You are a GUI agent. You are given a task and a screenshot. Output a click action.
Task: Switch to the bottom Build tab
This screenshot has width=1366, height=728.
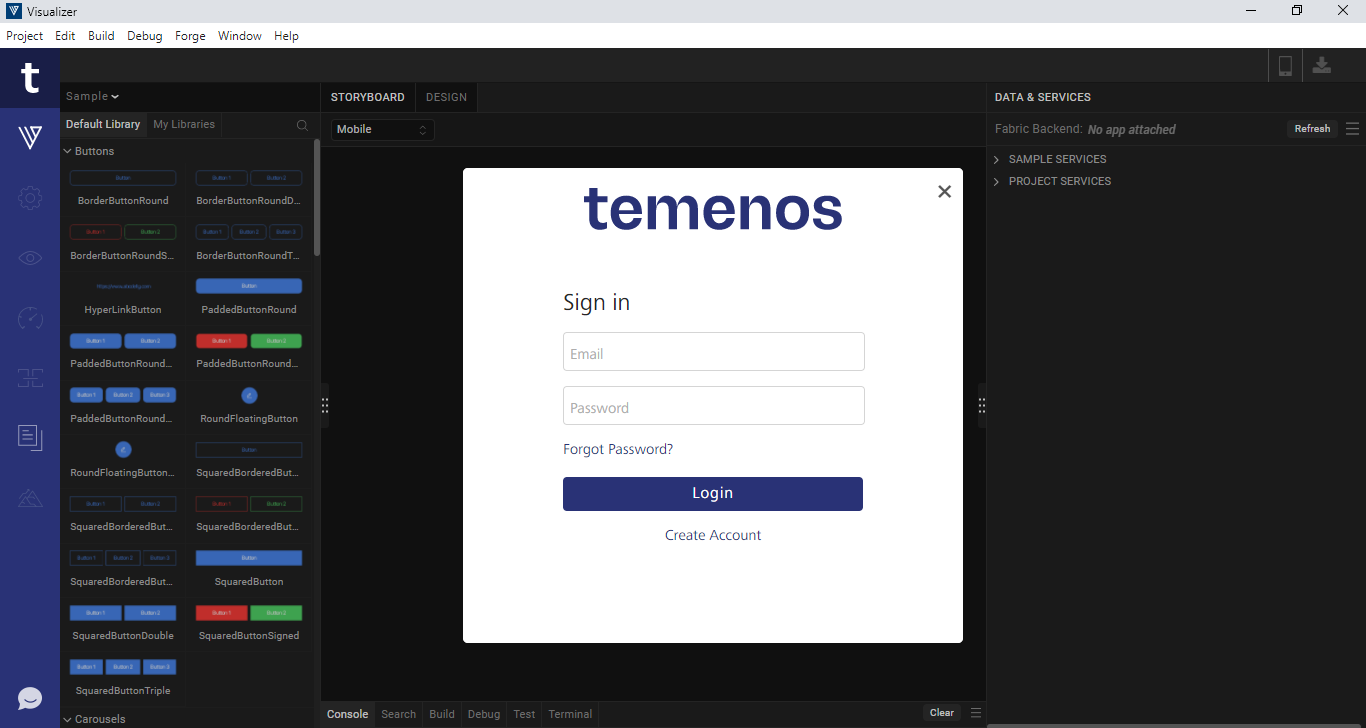click(x=442, y=714)
